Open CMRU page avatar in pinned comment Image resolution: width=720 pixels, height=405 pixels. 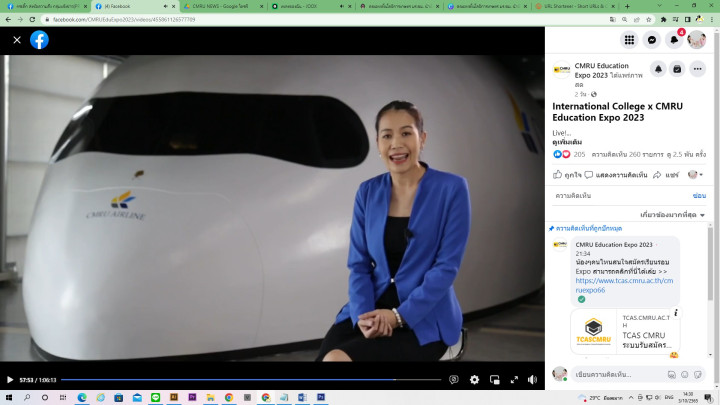click(560, 244)
